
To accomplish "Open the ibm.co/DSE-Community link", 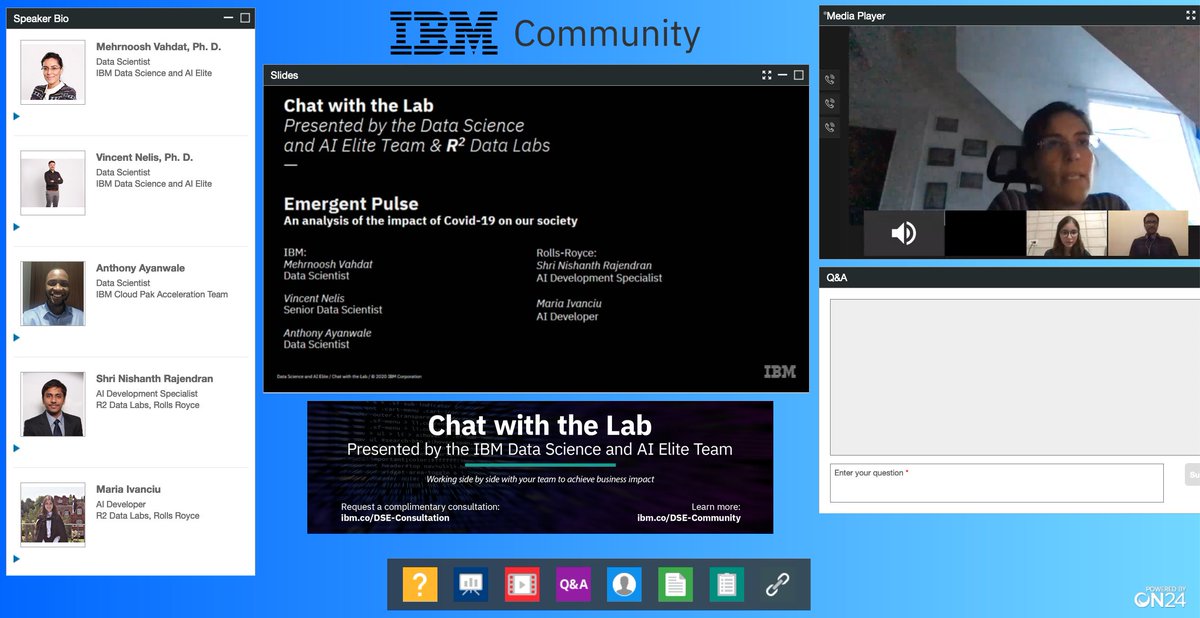I will 689,518.
